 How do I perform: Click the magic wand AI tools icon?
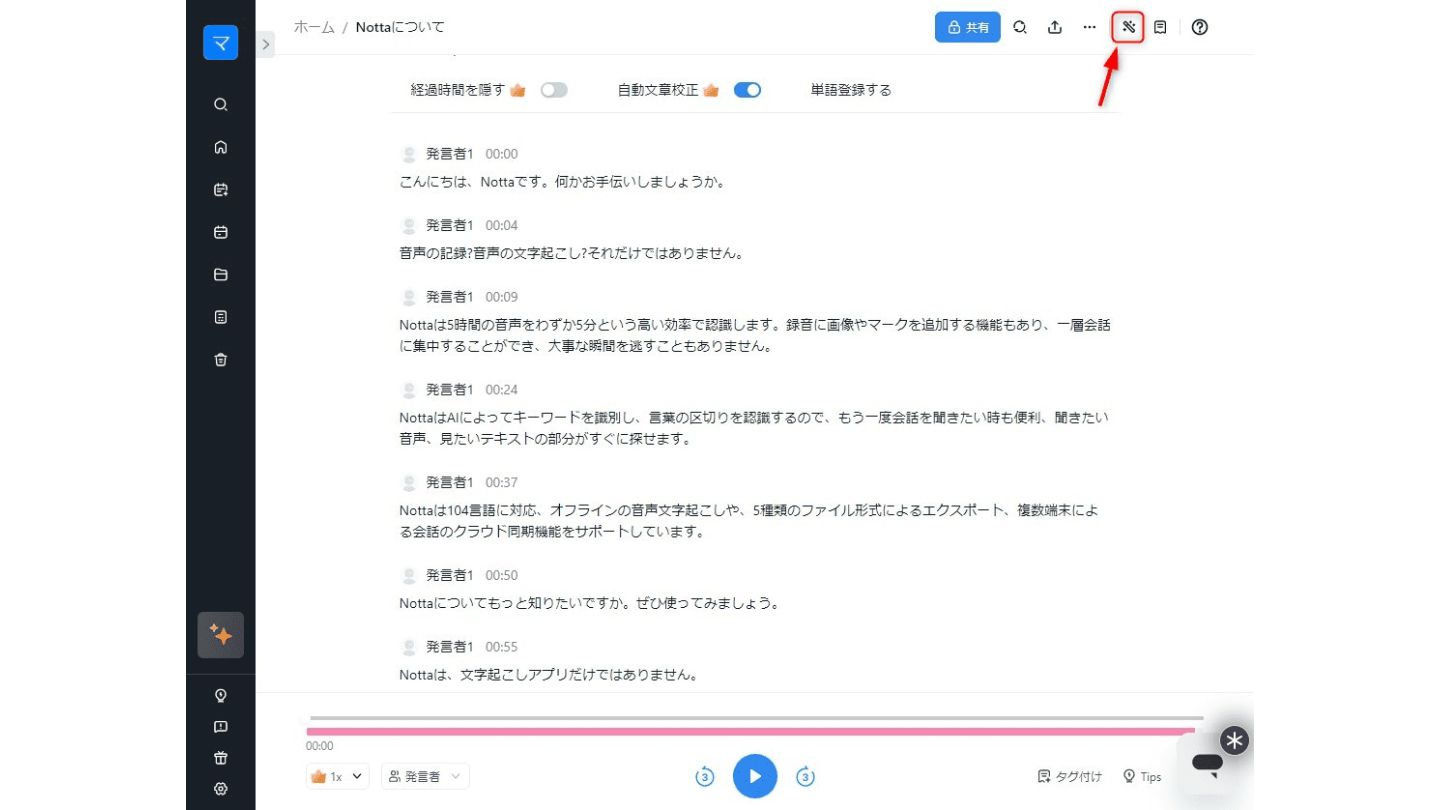tap(1128, 27)
